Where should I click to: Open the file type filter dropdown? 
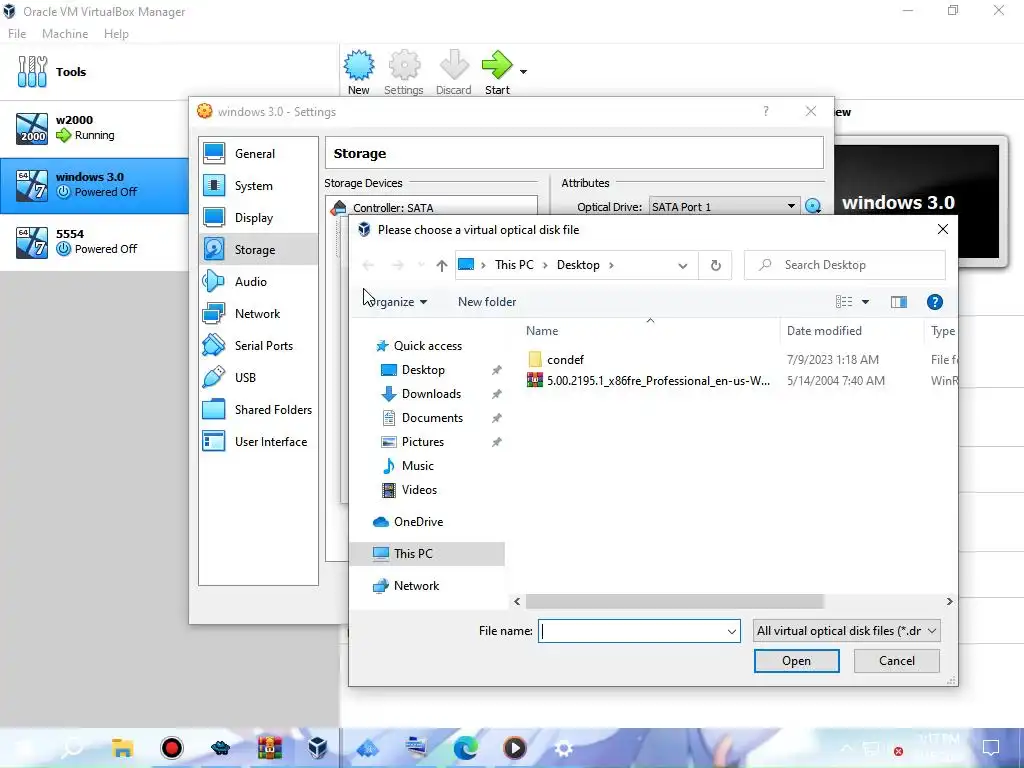tap(846, 631)
